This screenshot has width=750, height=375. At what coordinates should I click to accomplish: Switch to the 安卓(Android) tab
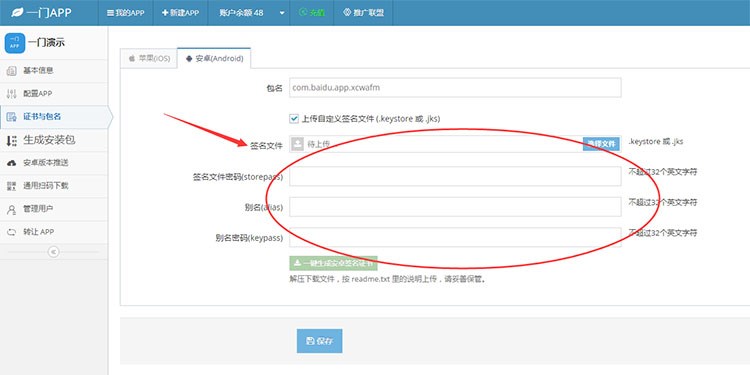coord(214,58)
